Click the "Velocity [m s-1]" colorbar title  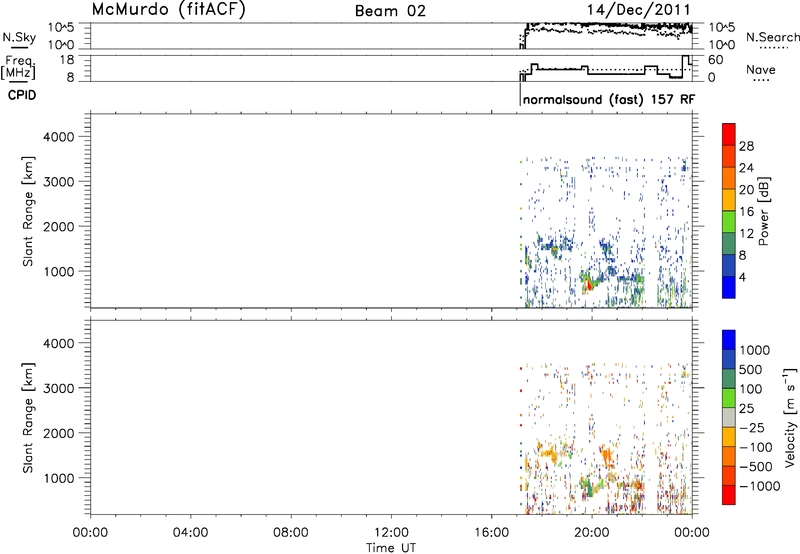tap(790, 417)
